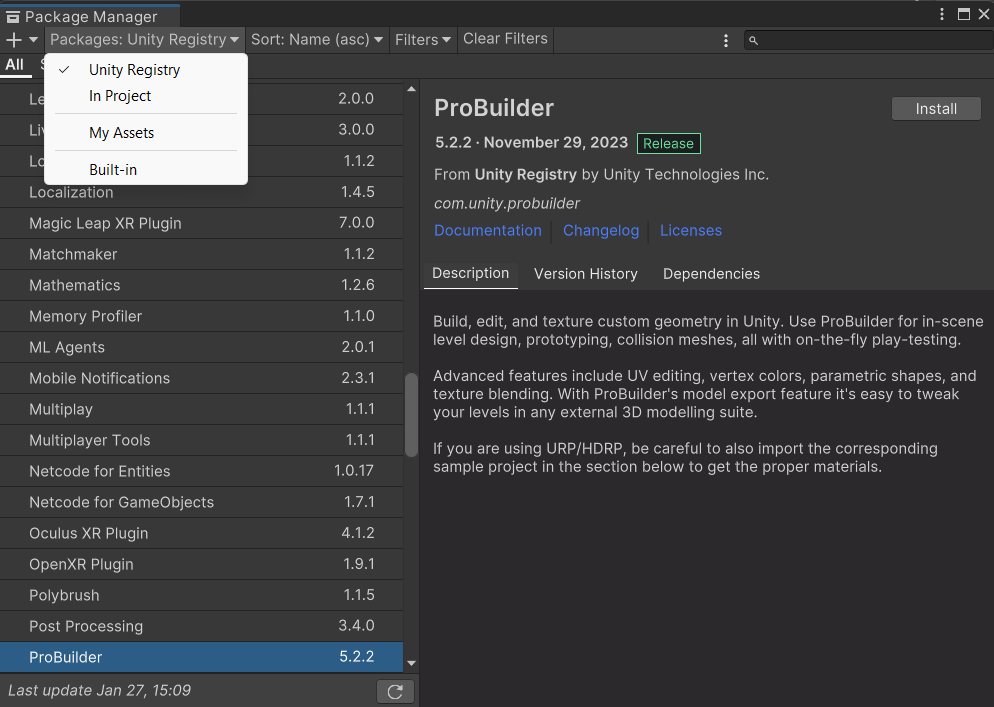
Task: Click the version 3.0.0 package row
Action: click(x=202, y=130)
